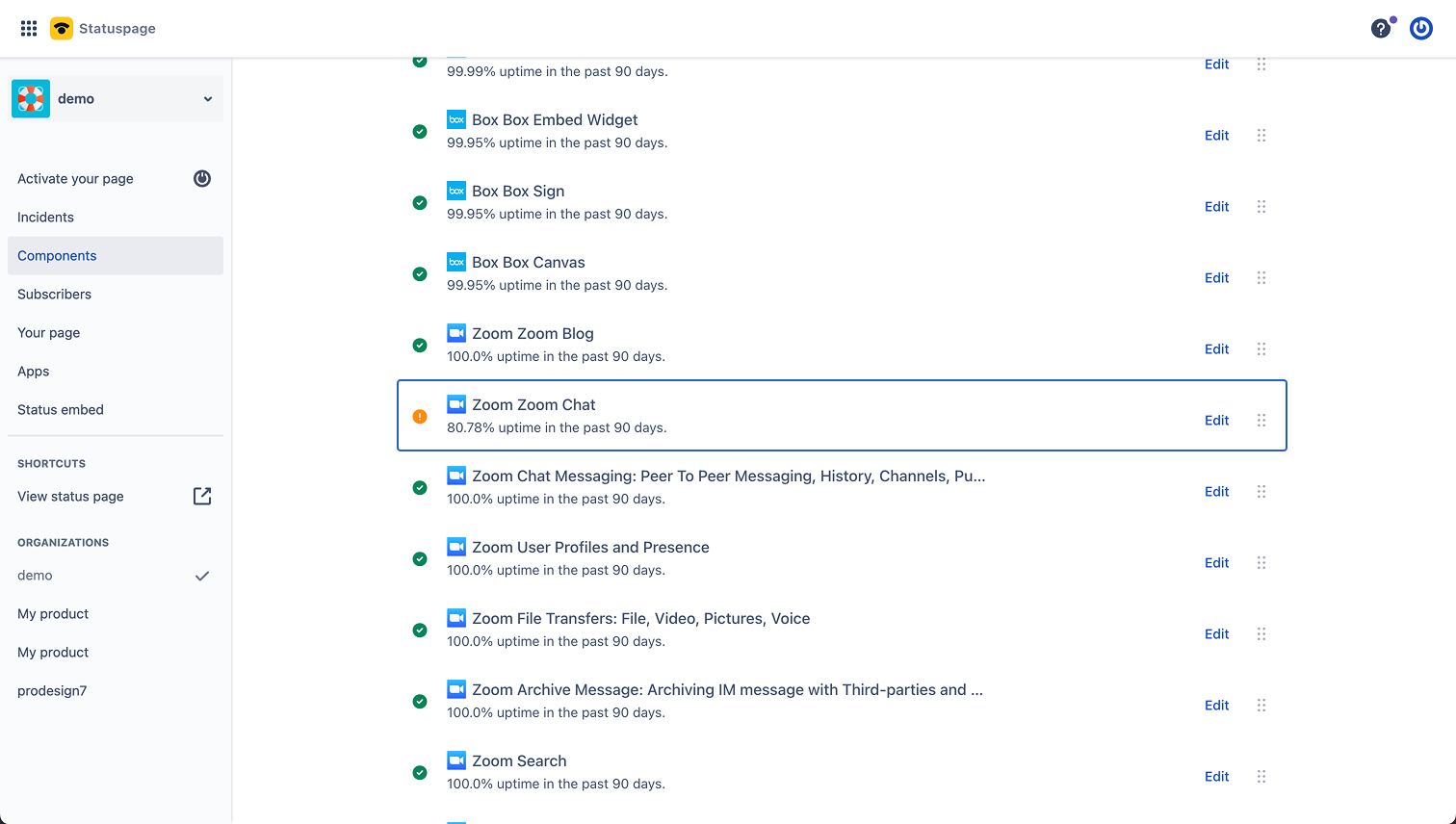Click the checkmark next to demo organization
The width and height of the screenshot is (1456, 824).
point(202,576)
